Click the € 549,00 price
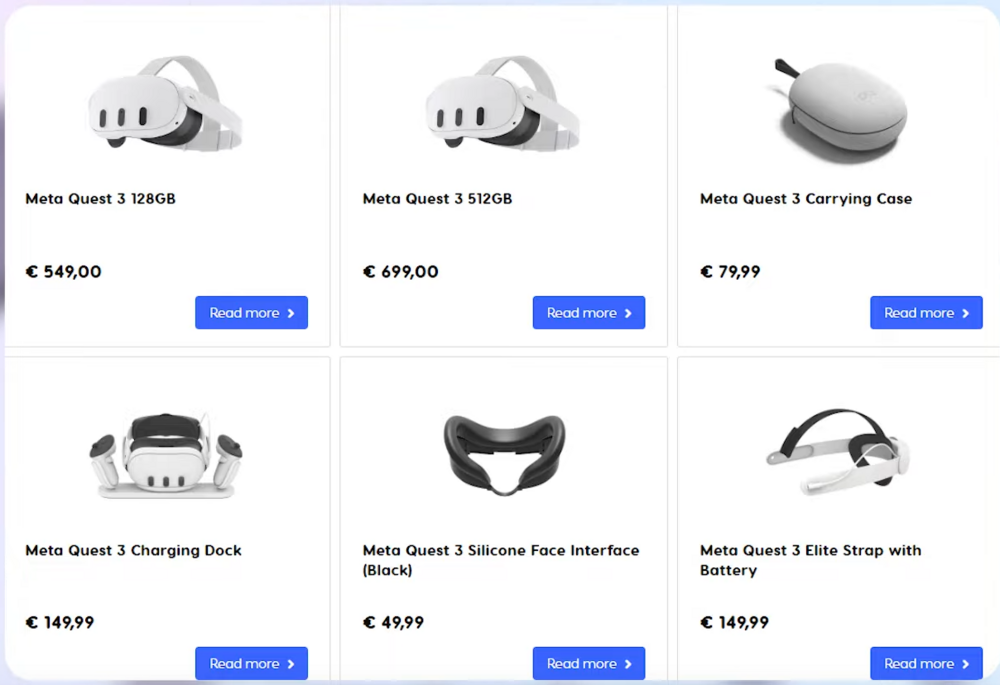The height and width of the screenshot is (685, 1000). [63, 272]
